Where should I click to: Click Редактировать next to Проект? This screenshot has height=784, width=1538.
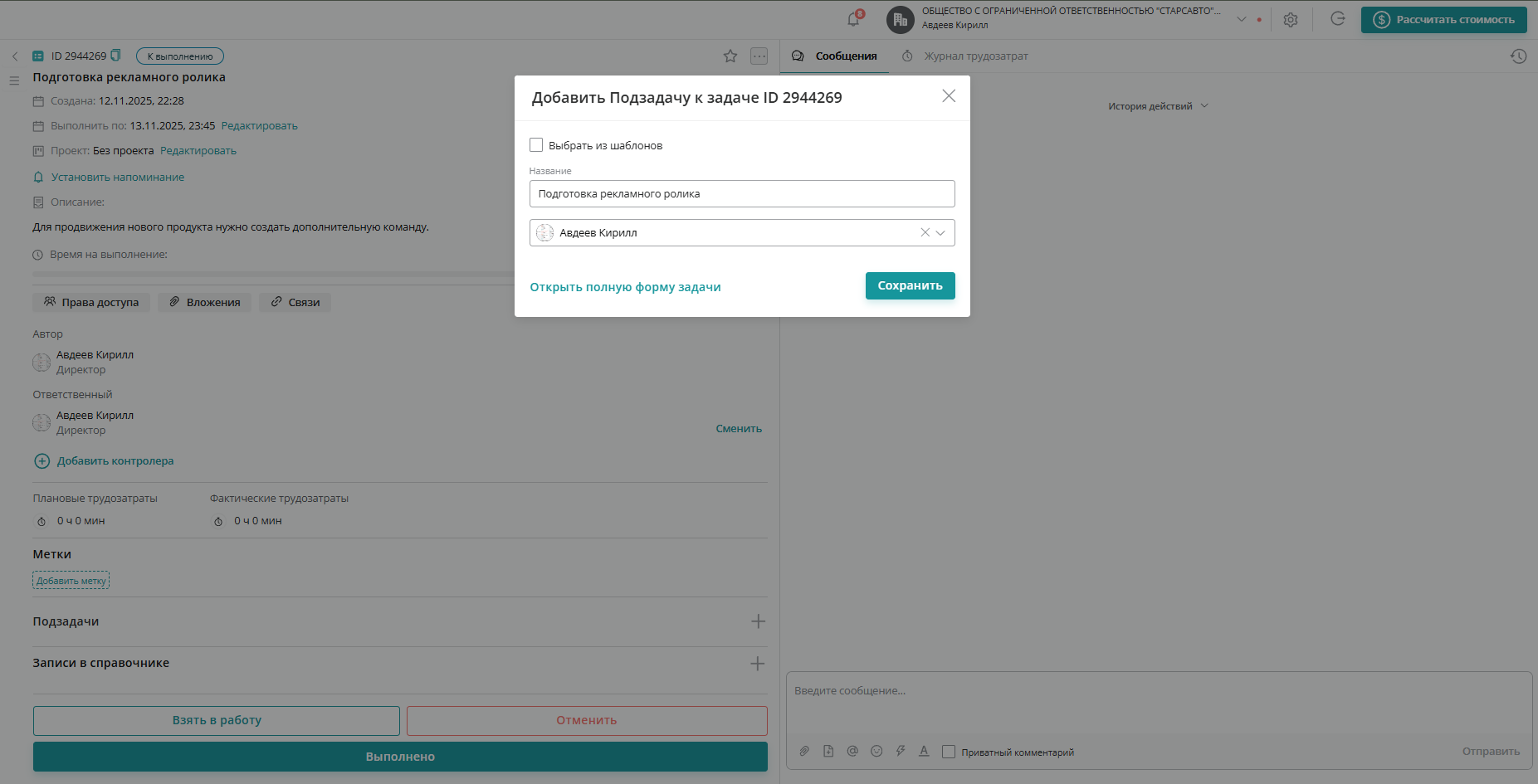[198, 151]
